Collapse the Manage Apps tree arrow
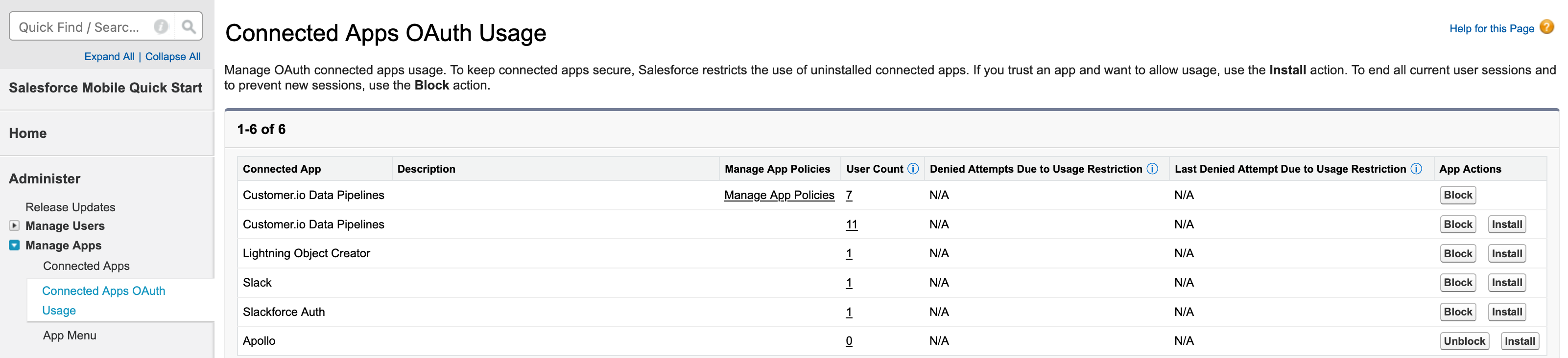This screenshot has height=358, width=1568. coord(14,246)
